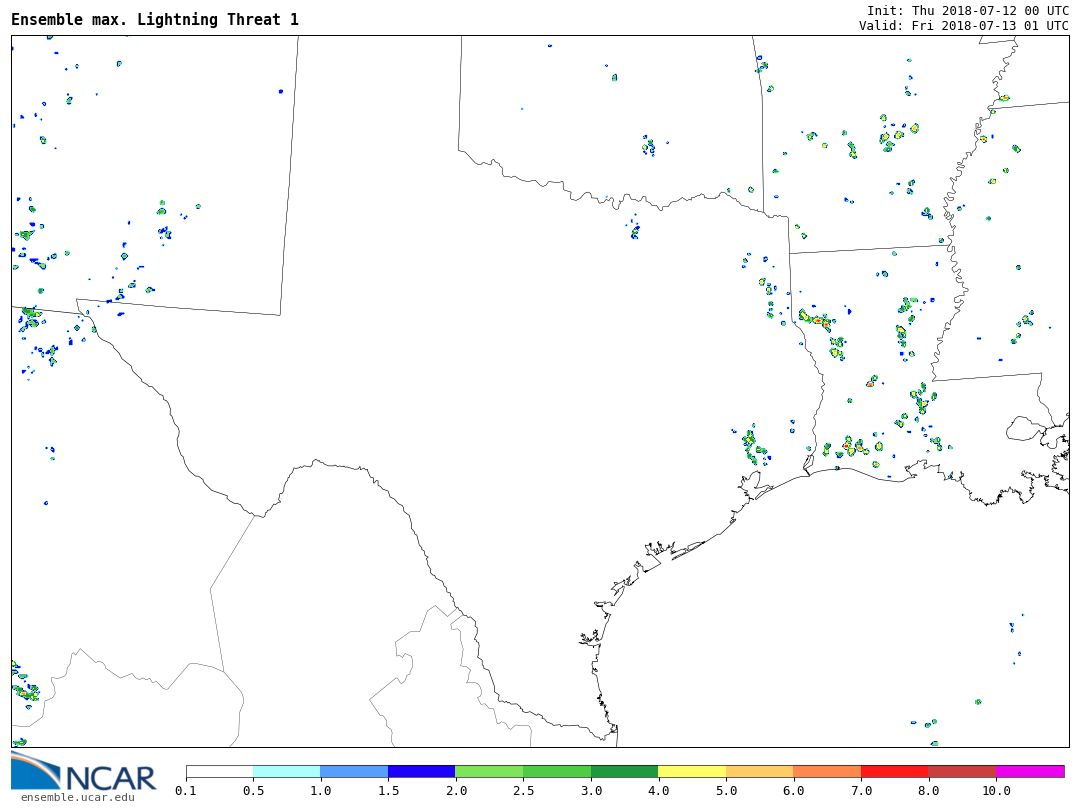Click the orange 6.0–7.0 color swatch

click(827, 772)
